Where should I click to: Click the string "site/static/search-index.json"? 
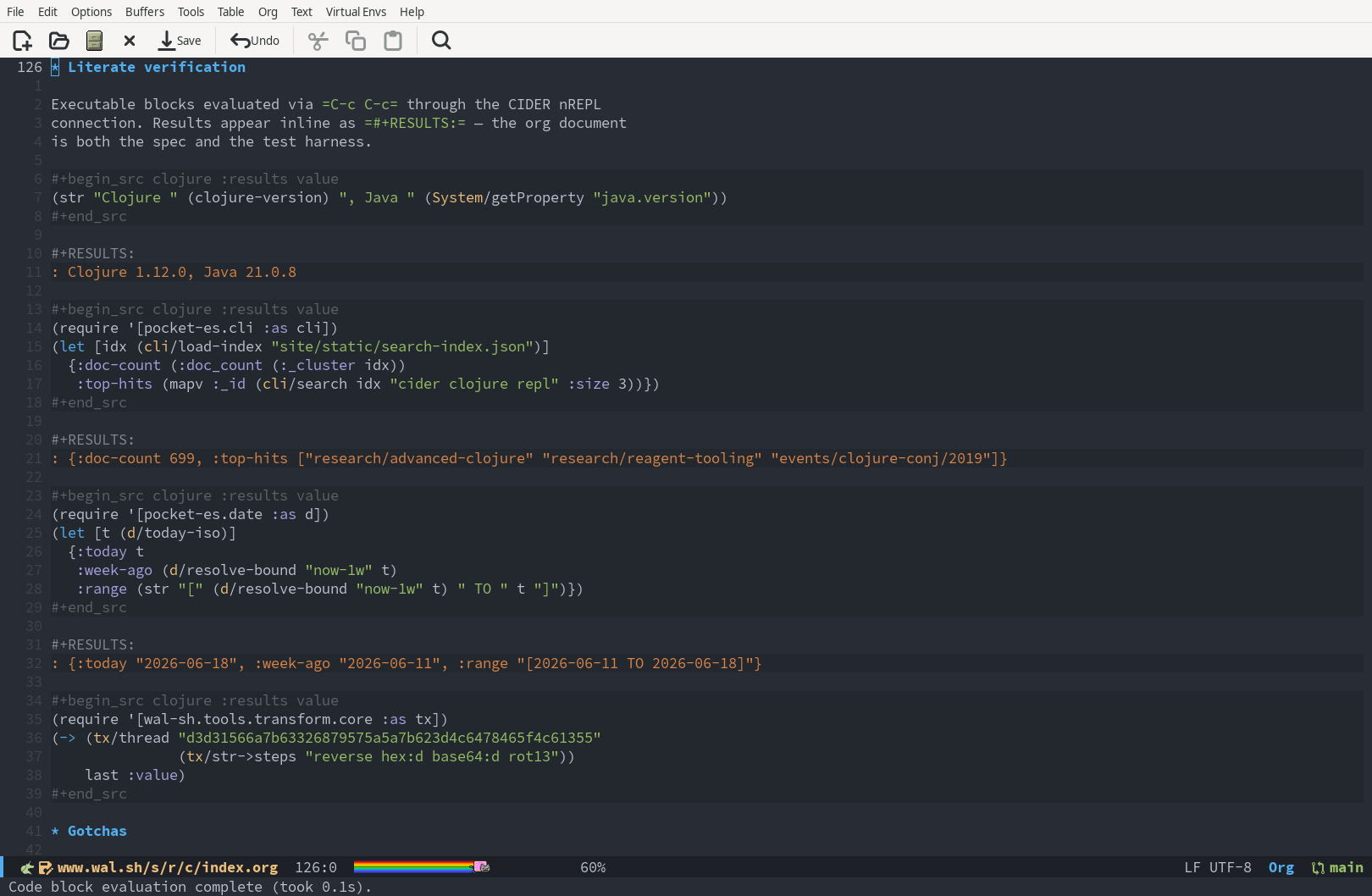402,346
